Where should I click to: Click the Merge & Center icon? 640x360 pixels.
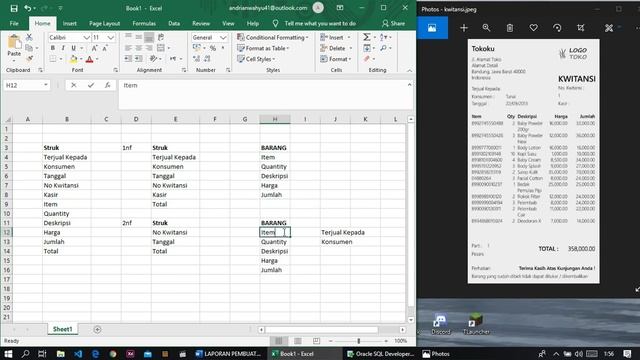click(x=161, y=48)
